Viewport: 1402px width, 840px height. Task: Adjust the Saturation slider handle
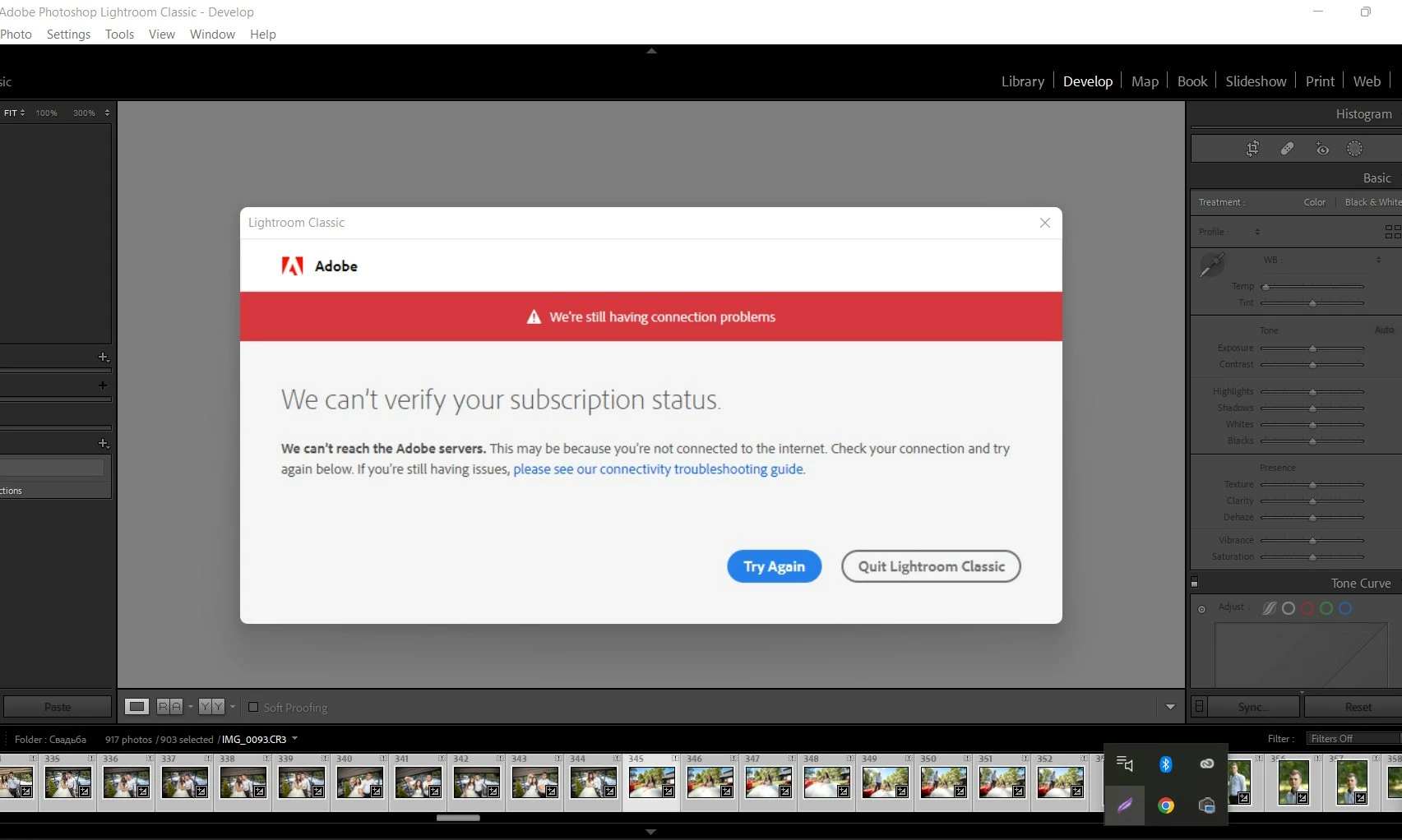click(x=1312, y=557)
